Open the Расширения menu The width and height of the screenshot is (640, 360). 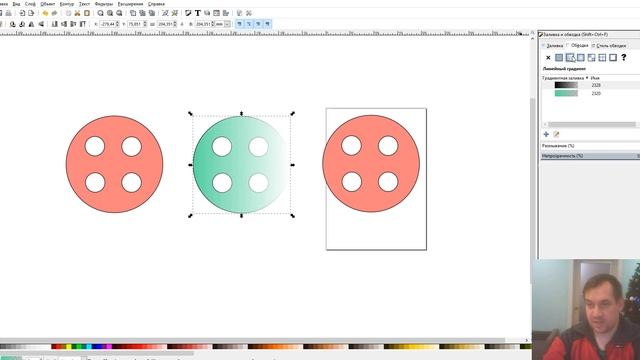(x=130, y=4)
